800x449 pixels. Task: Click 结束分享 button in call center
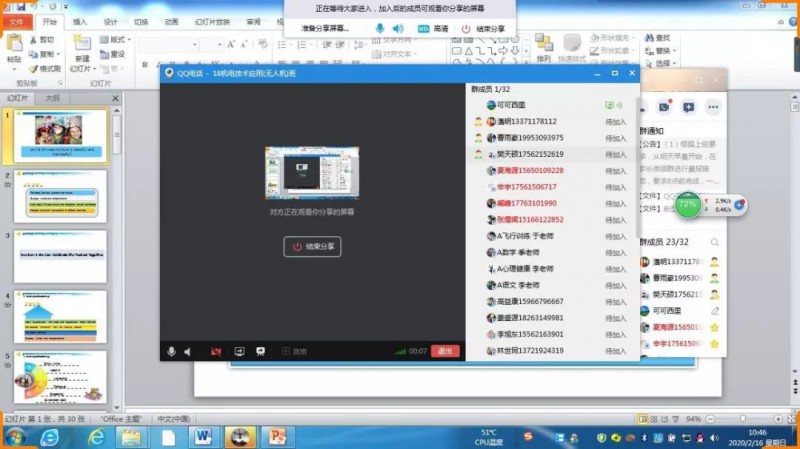(312, 246)
